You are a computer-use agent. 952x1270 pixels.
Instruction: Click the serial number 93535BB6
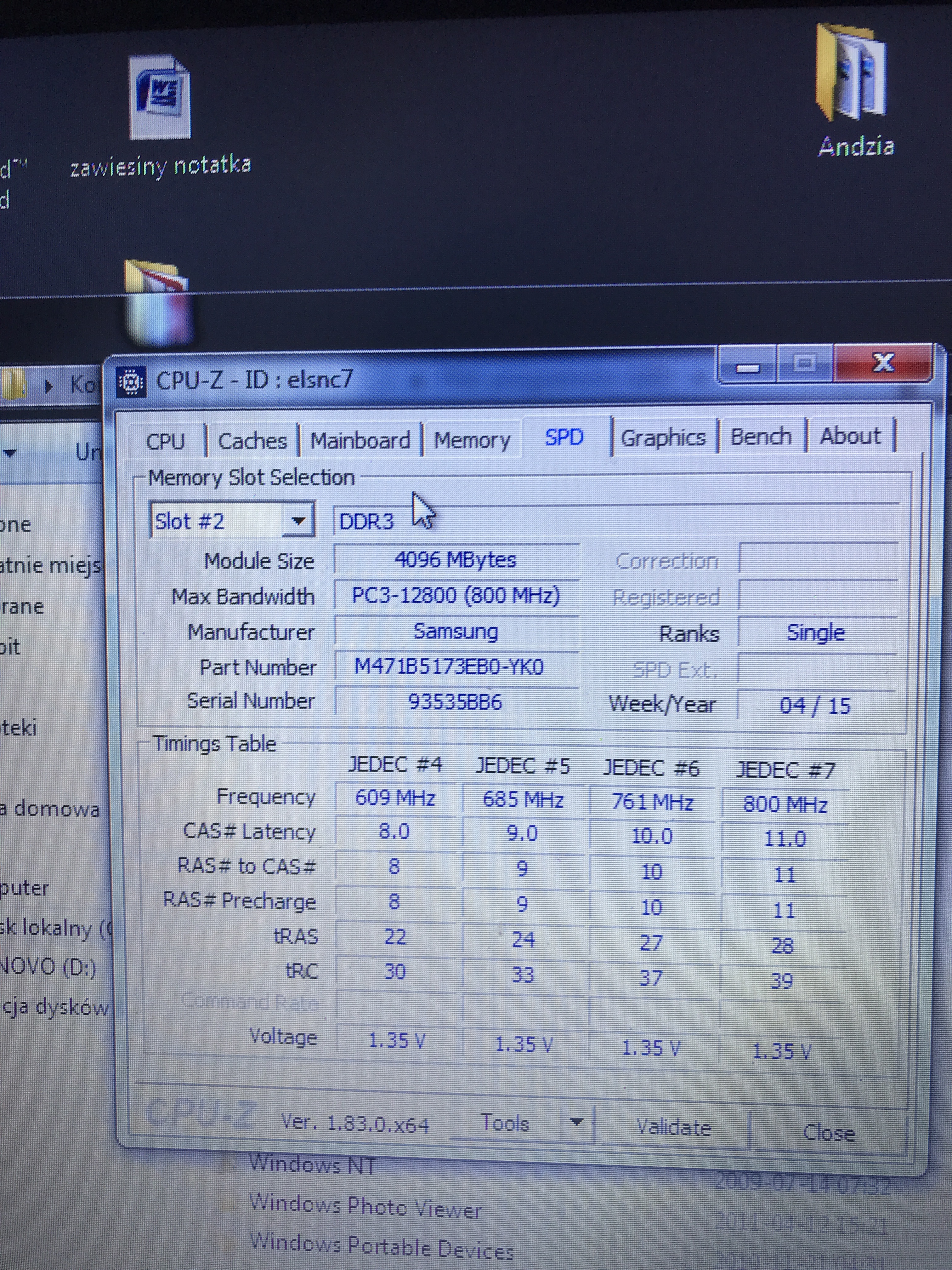[455, 701]
